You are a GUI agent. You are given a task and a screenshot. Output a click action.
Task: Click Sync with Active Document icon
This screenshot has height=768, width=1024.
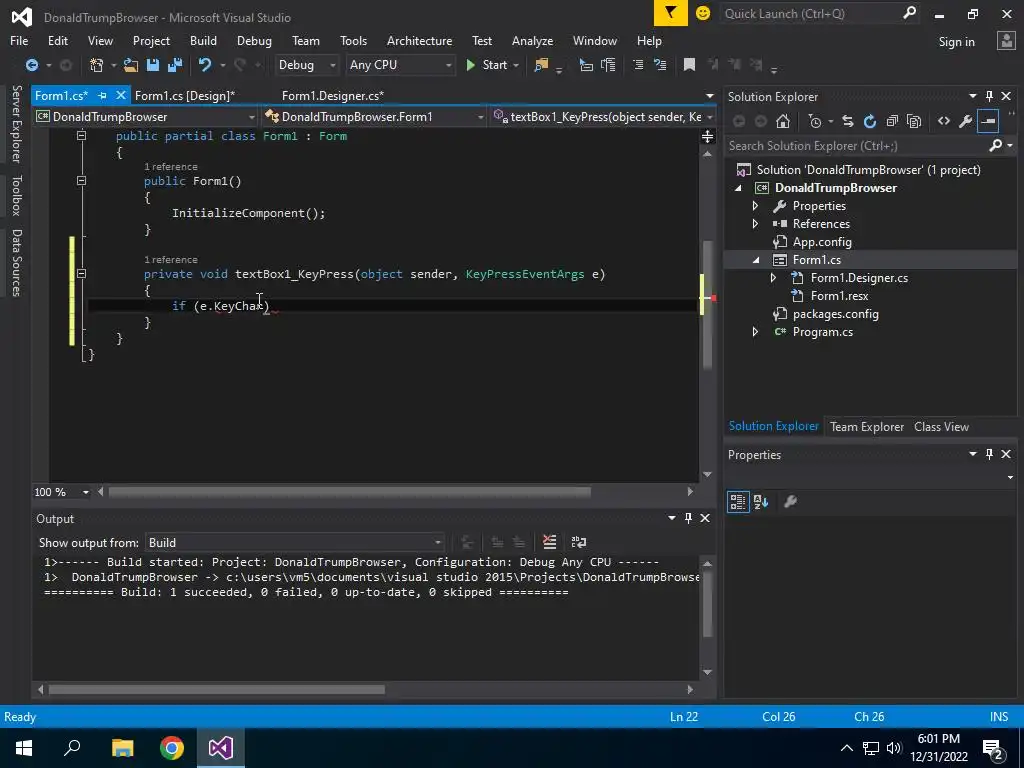pyautogui.click(x=848, y=121)
